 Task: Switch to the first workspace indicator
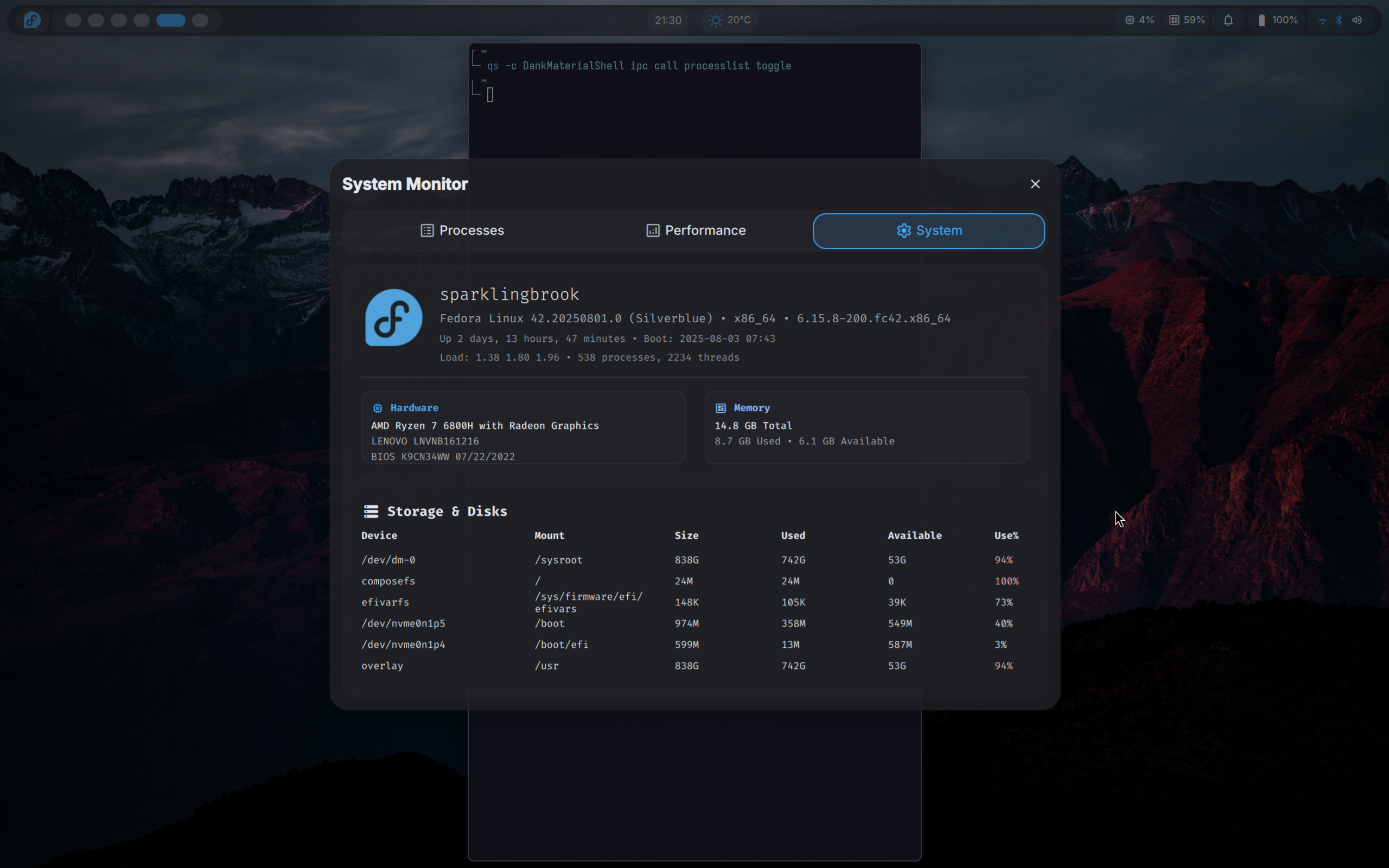click(x=73, y=20)
